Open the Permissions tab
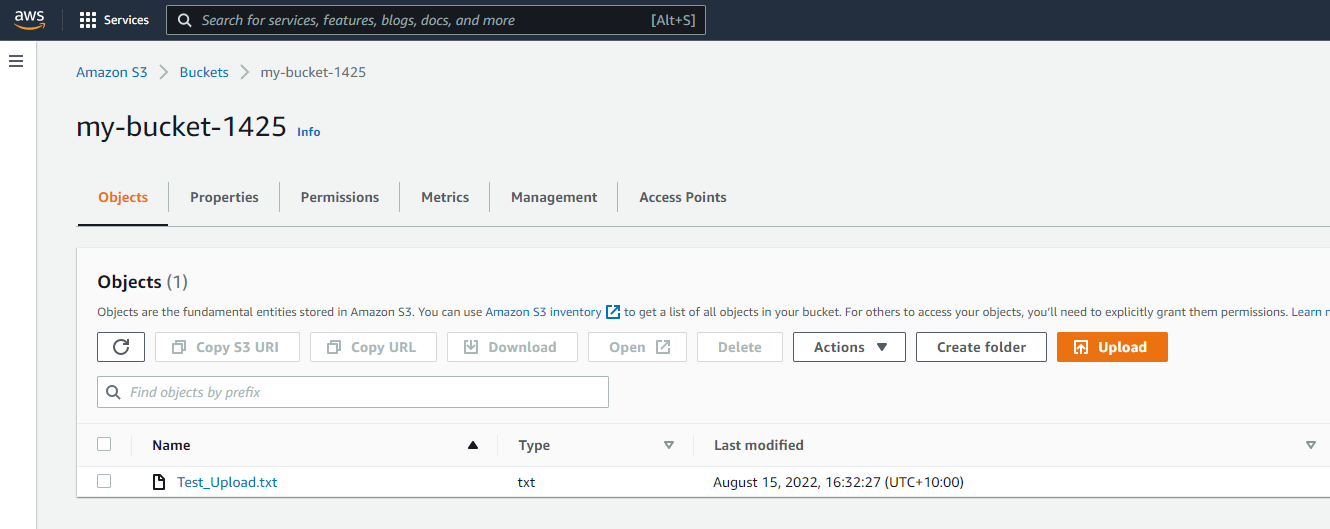Image resolution: width=1330 pixels, height=529 pixels. 340,197
